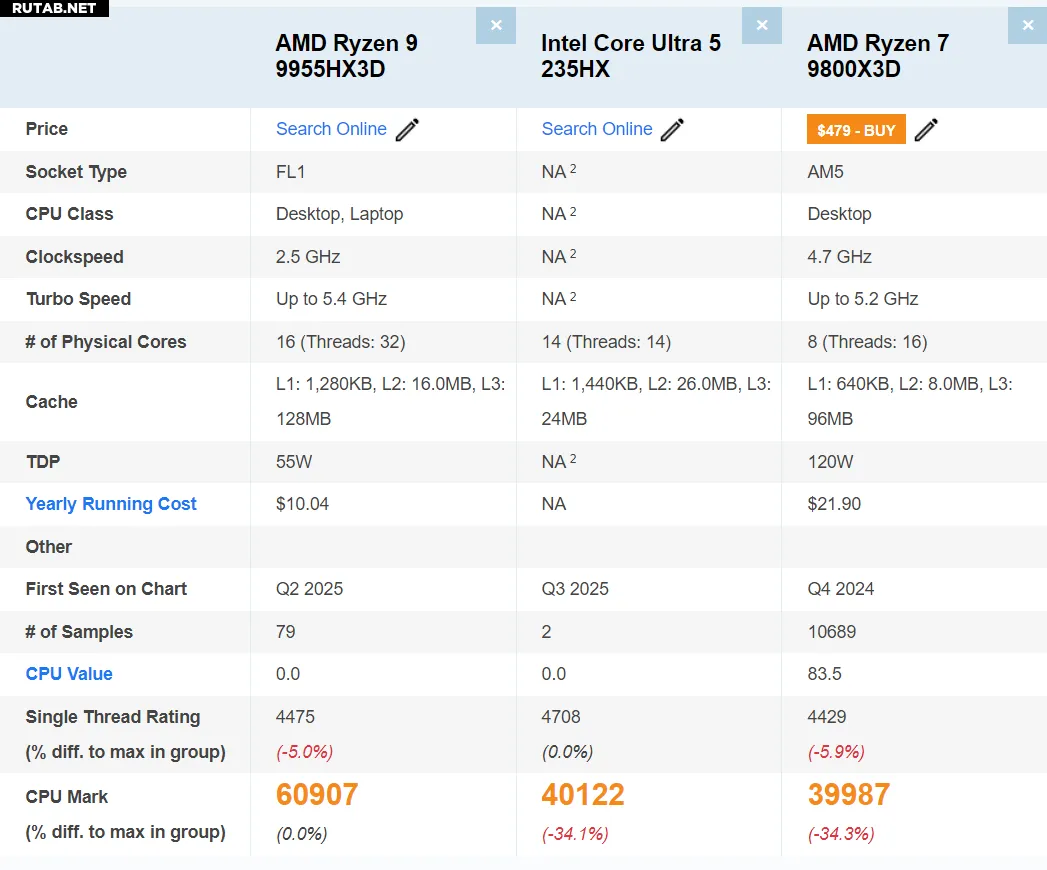Click the Q3 2025 first seen value
The height and width of the screenshot is (870, 1047).
pos(575,589)
